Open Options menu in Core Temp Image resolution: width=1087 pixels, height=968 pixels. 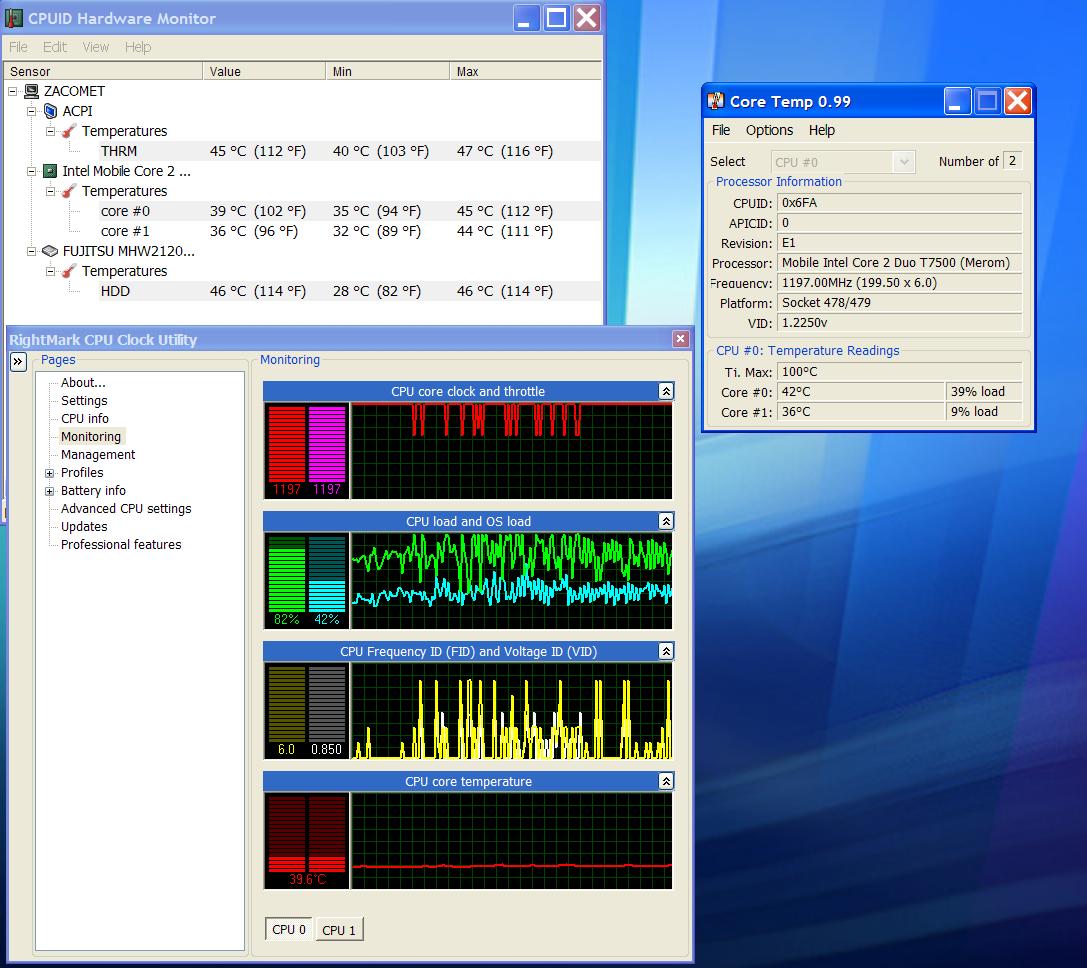(769, 130)
